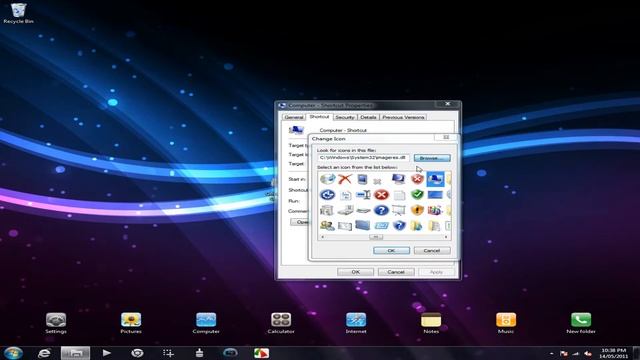
Task: Switch to the Security tab
Action: [345, 117]
